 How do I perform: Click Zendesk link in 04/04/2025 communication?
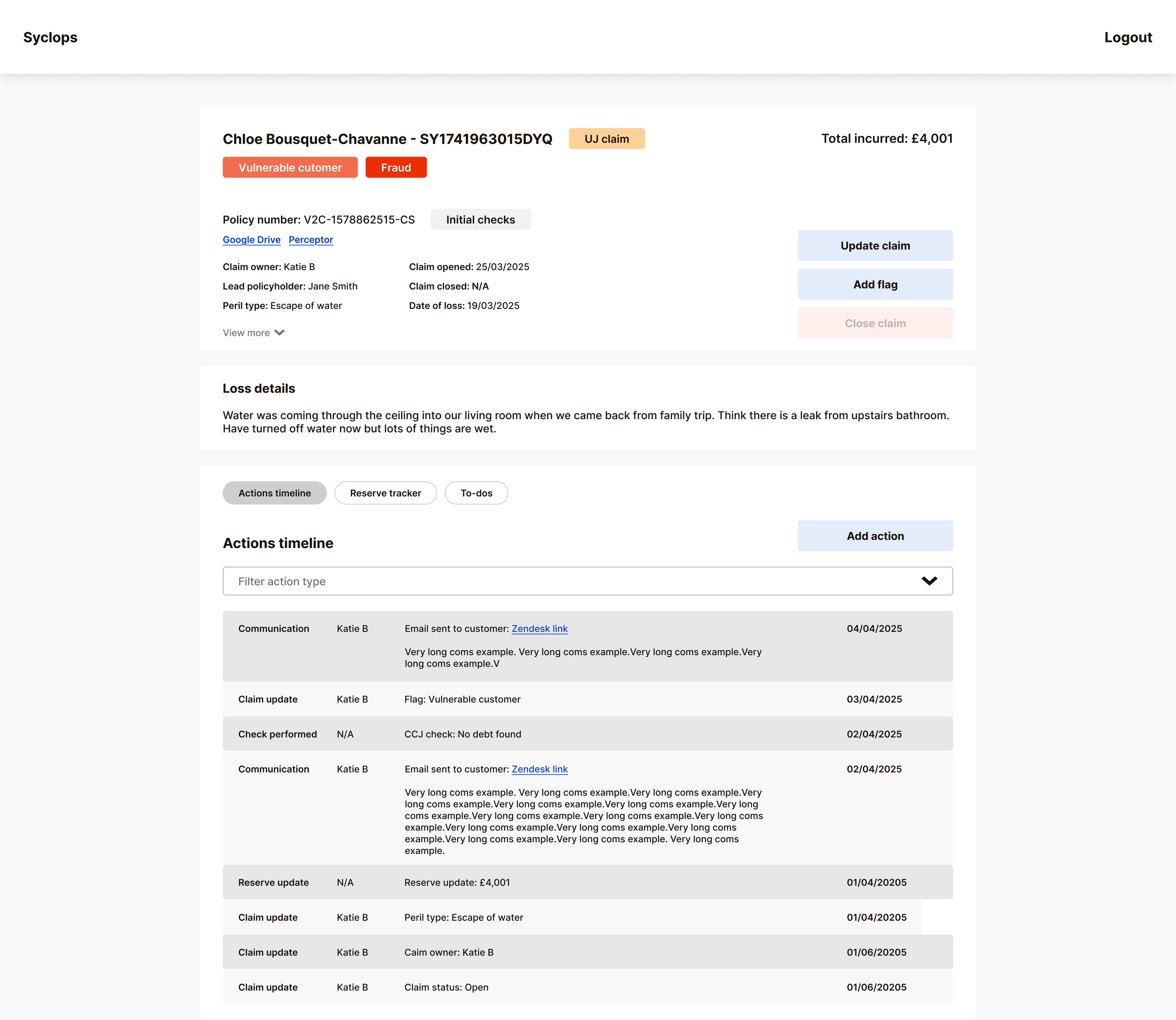[540, 629]
